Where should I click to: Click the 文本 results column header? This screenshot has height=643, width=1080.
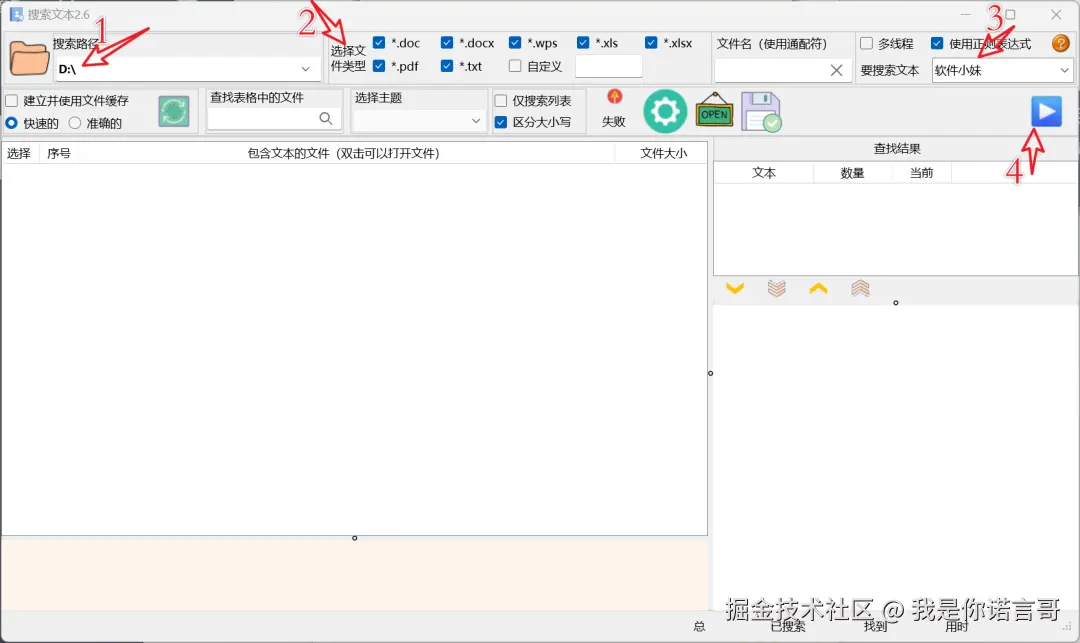pyautogui.click(x=764, y=173)
